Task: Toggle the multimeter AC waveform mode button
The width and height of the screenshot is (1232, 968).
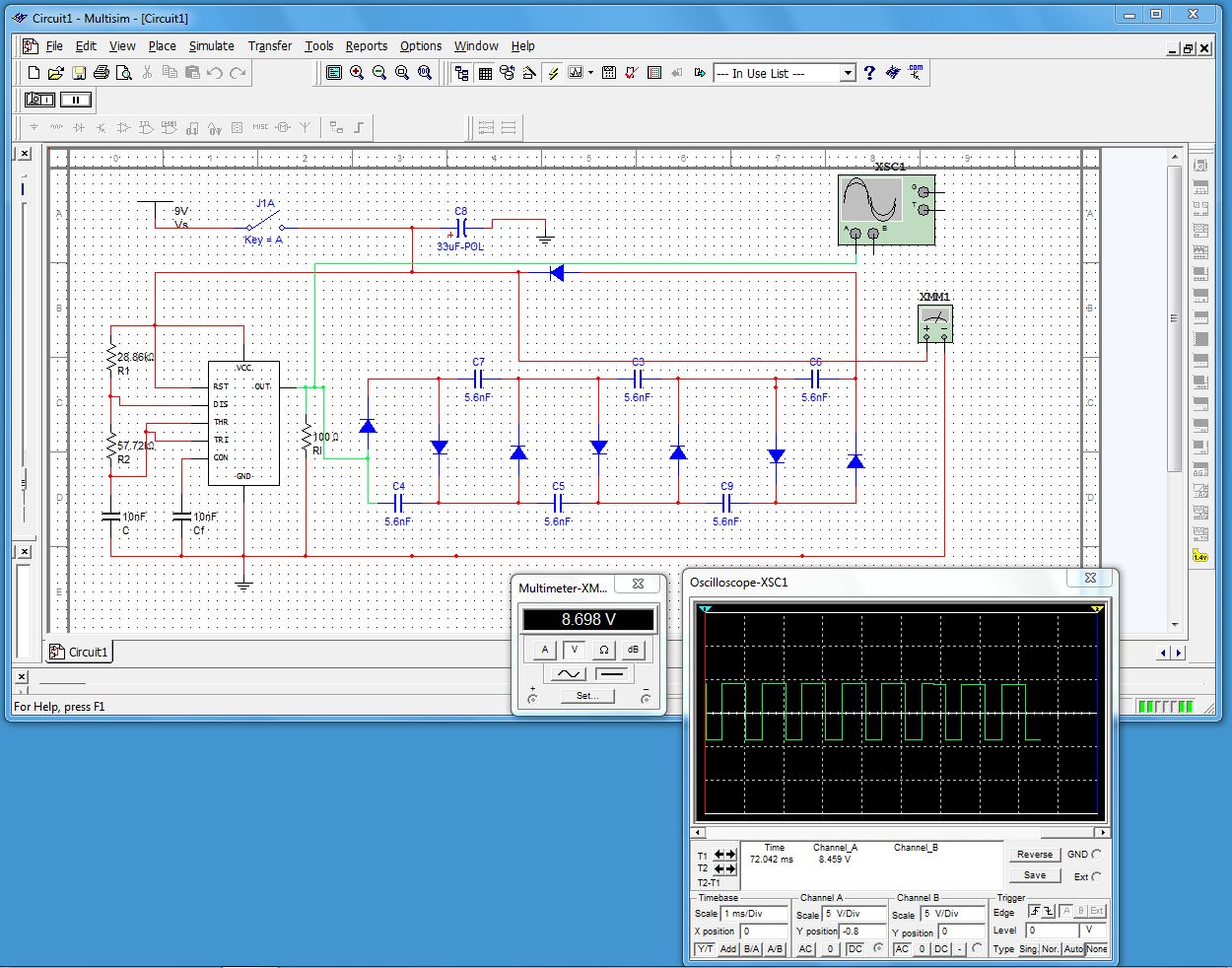Action: click(x=569, y=674)
